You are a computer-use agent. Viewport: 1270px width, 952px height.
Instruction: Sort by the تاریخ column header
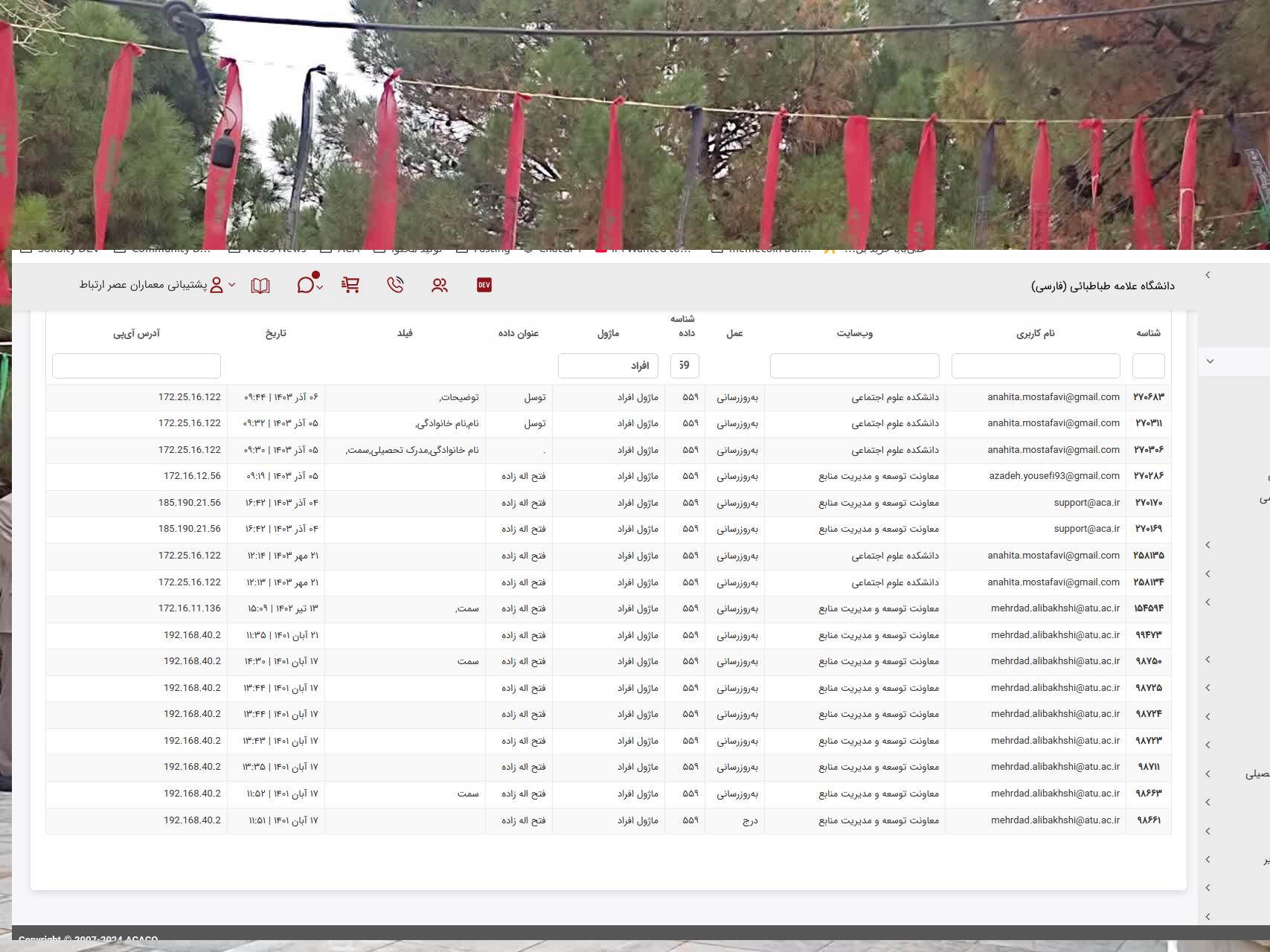[x=276, y=333]
